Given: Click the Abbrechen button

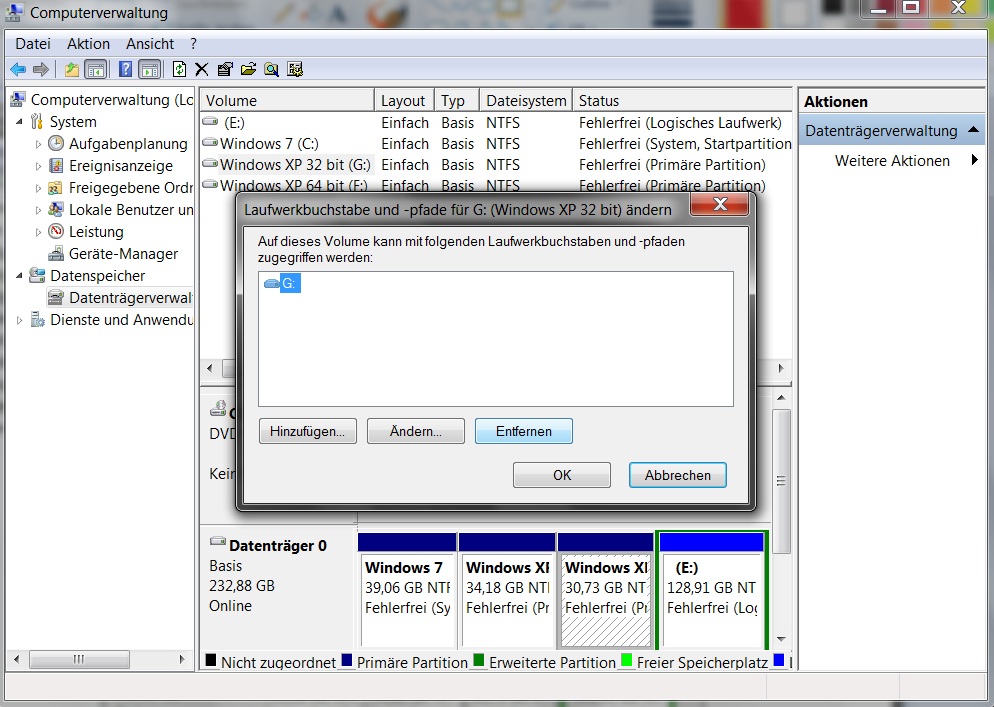Looking at the screenshot, I should 678,475.
